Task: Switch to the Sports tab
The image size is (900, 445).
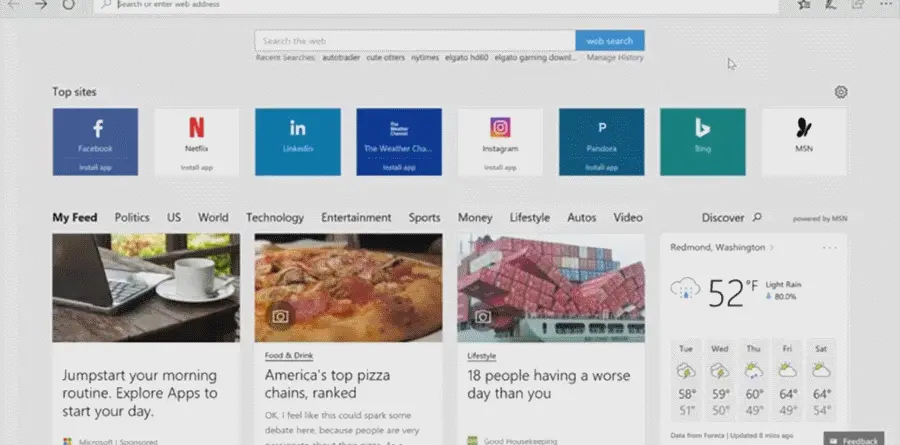Action: (424, 218)
